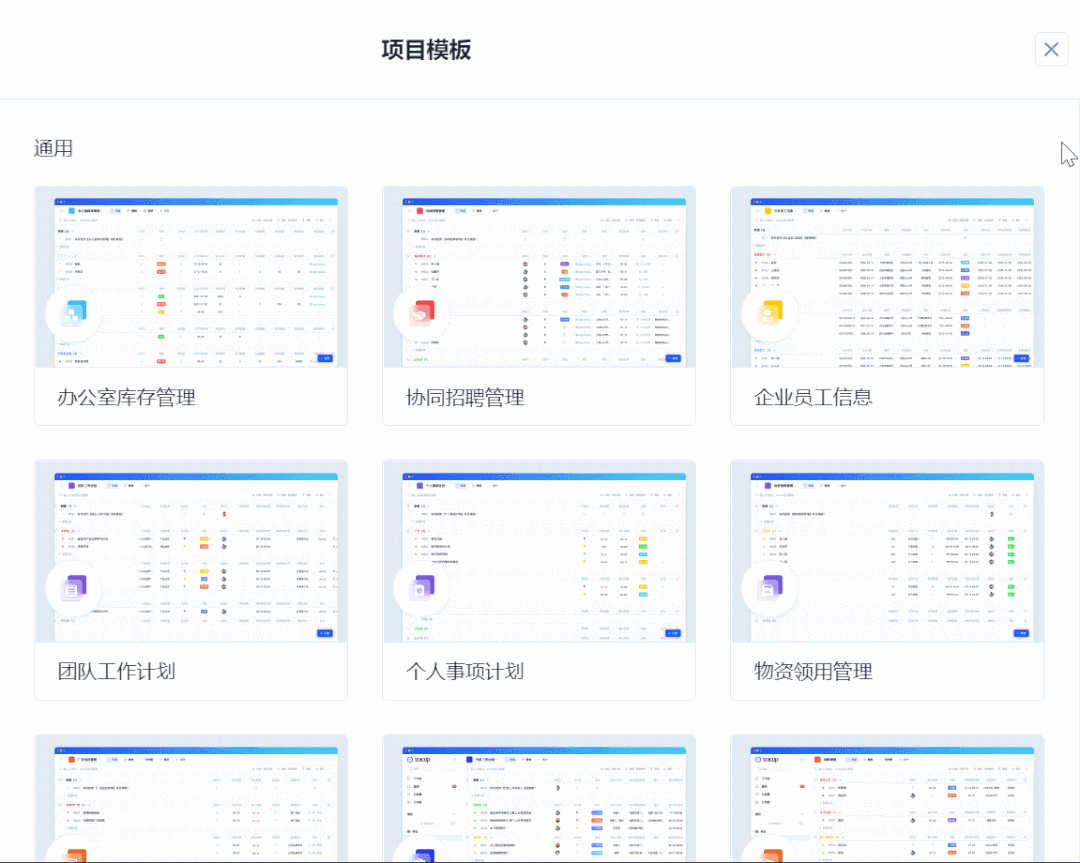The image size is (1080, 863).
Task: Click the red 协同招聘管理 template badge icon
Action: click(422, 314)
